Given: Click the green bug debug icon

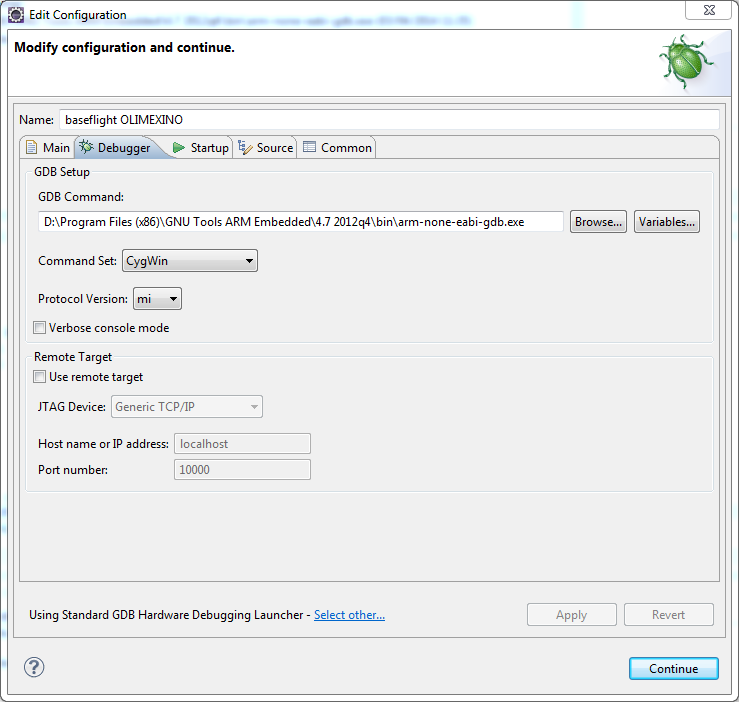Looking at the screenshot, I should (686, 62).
